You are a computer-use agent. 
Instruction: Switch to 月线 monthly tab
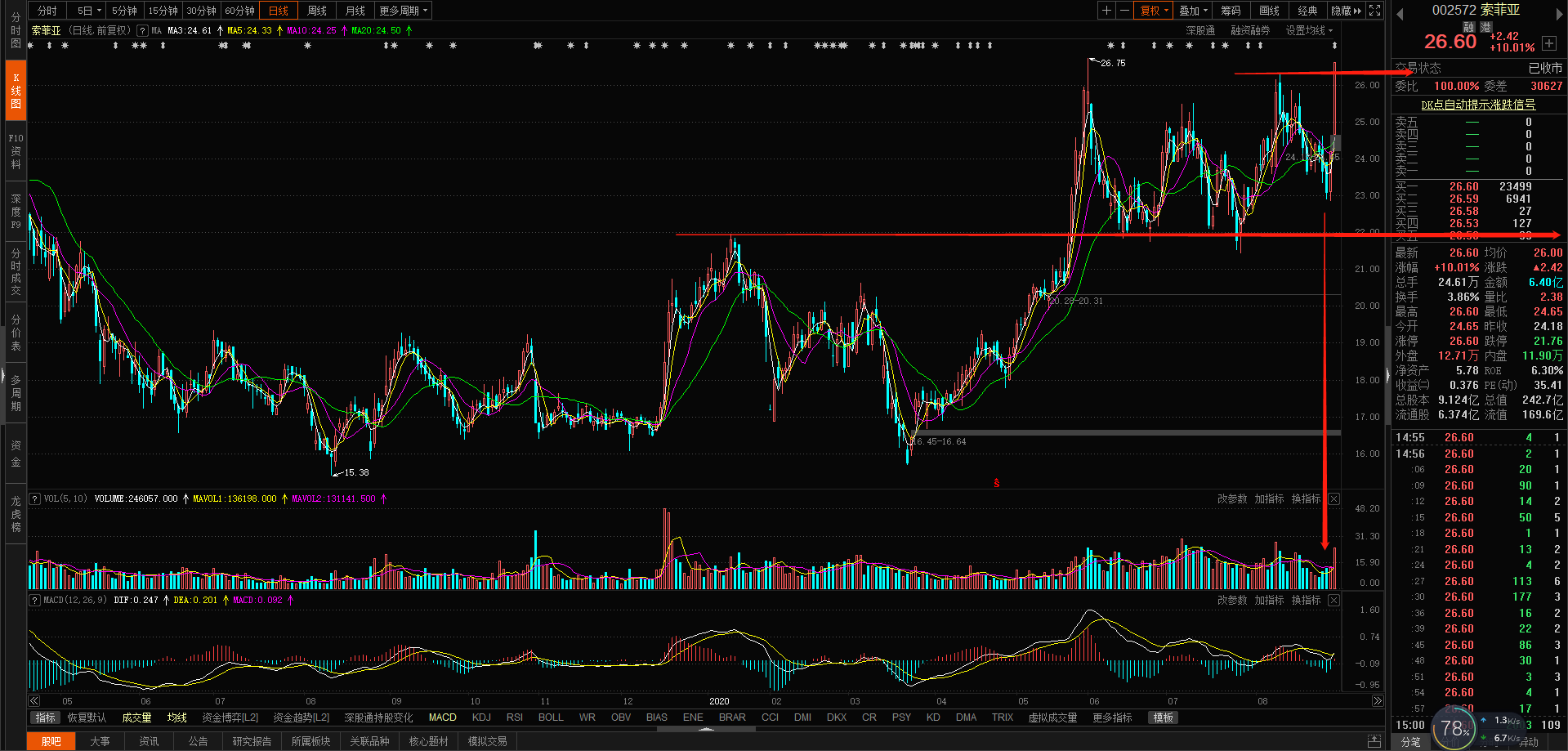click(x=355, y=11)
